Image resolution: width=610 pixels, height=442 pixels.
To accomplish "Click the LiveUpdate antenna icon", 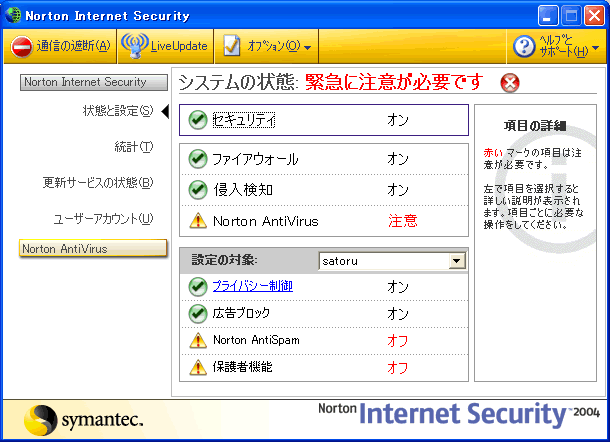I will point(135,46).
